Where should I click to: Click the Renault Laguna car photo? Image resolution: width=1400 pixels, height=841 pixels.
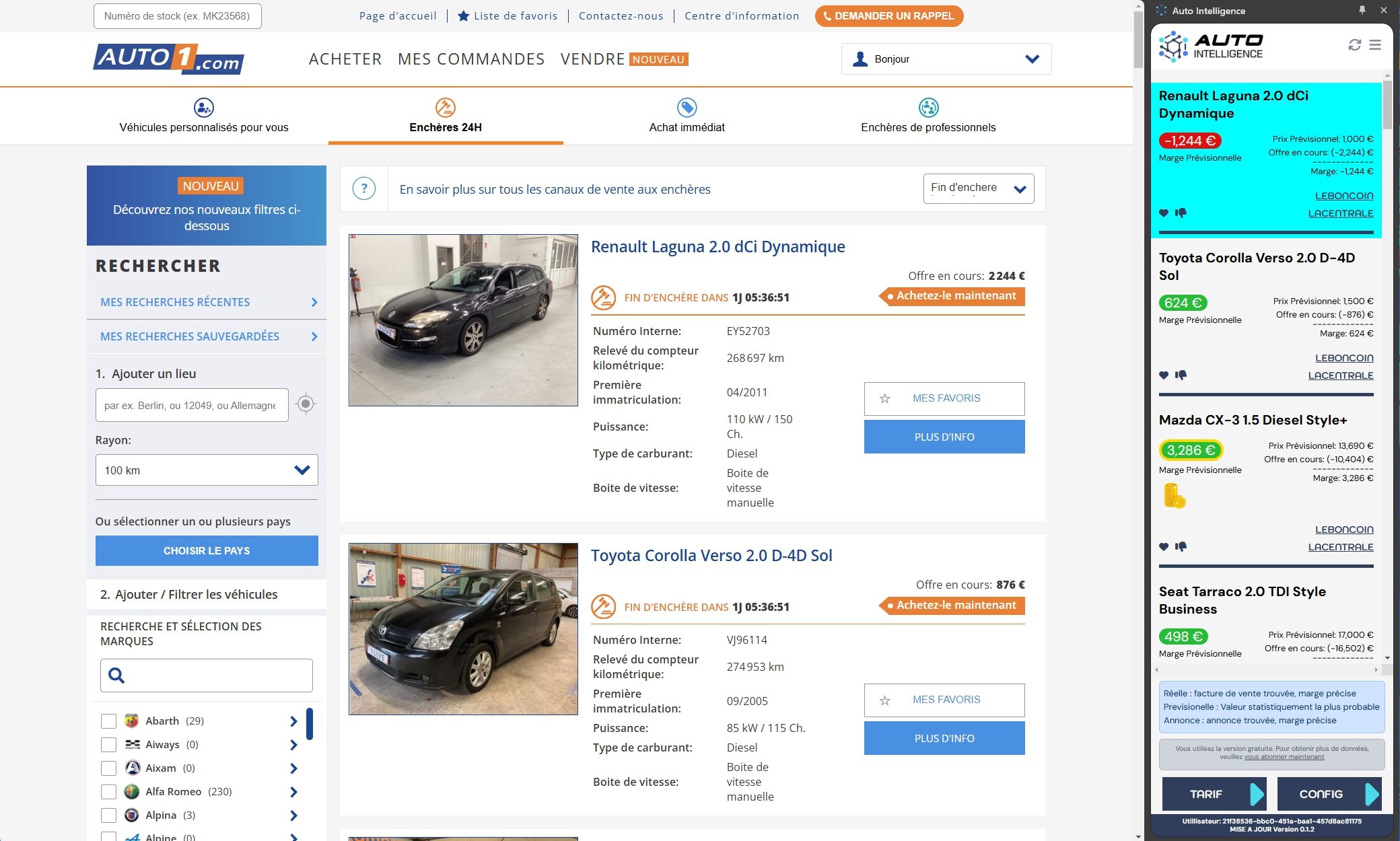tap(463, 320)
